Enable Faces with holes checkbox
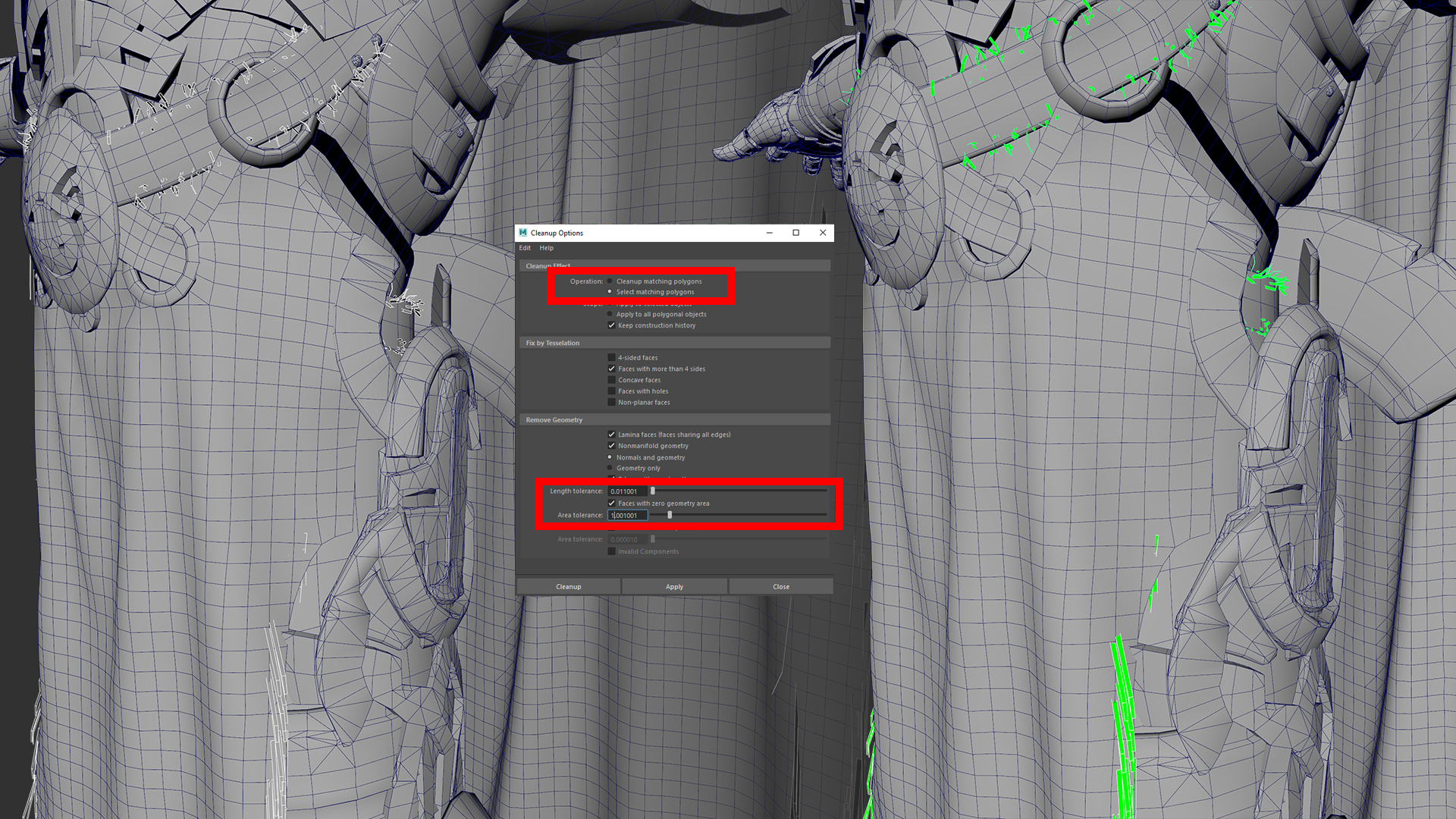This screenshot has width=1456, height=819. point(611,391)
